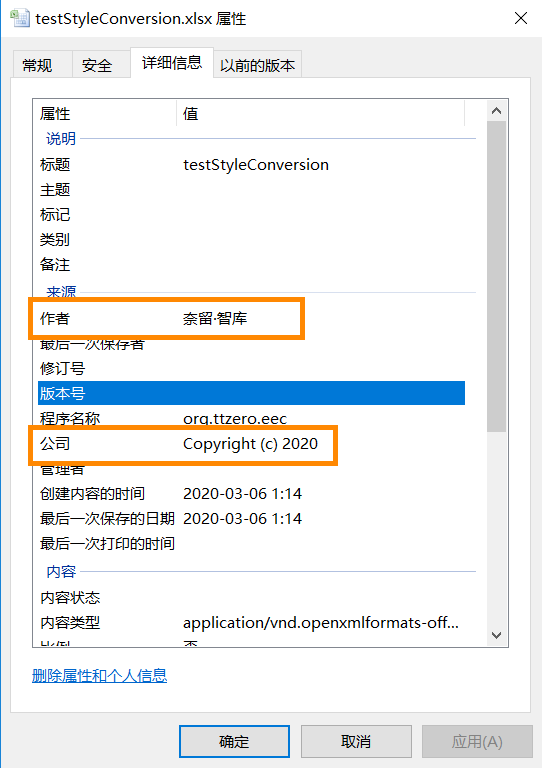Screen dimensions: 542x768
Task: Select the highlighted 版本号 row
Action: tap(251, 393)
